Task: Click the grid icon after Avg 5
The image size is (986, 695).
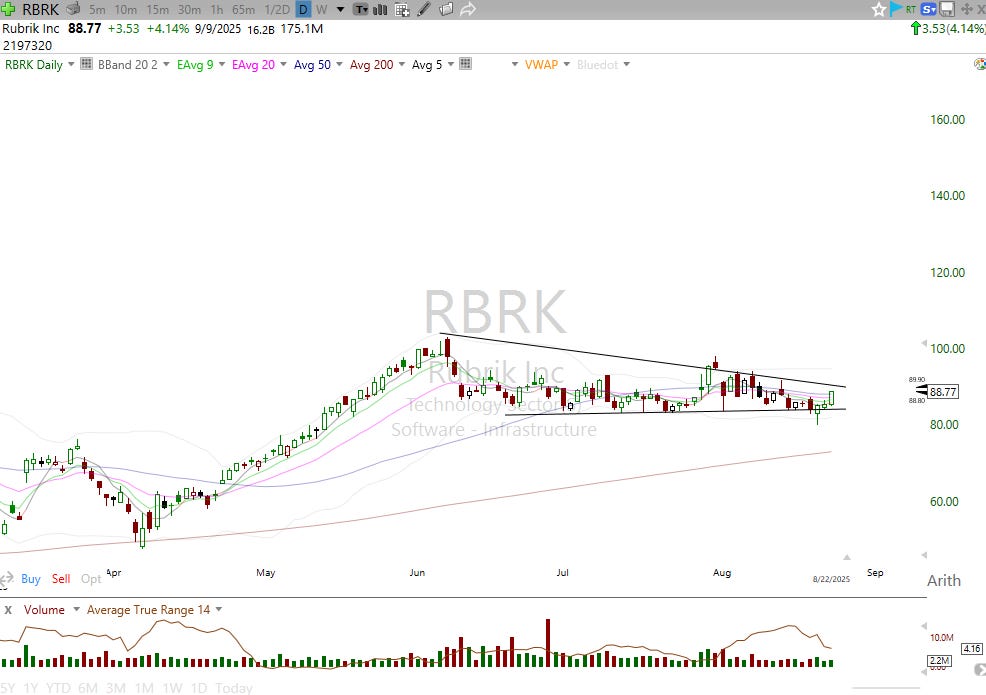Action: tap(465, 64)
